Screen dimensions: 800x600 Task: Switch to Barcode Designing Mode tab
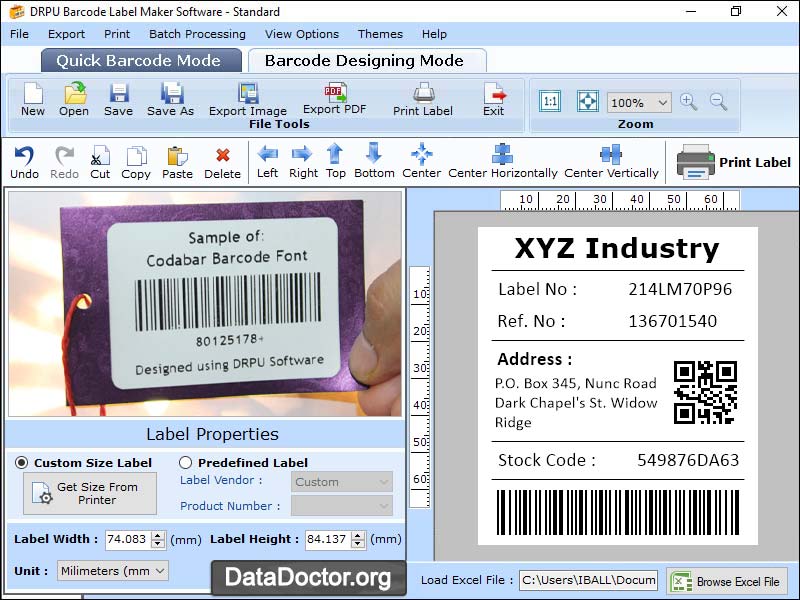[368, 59]
